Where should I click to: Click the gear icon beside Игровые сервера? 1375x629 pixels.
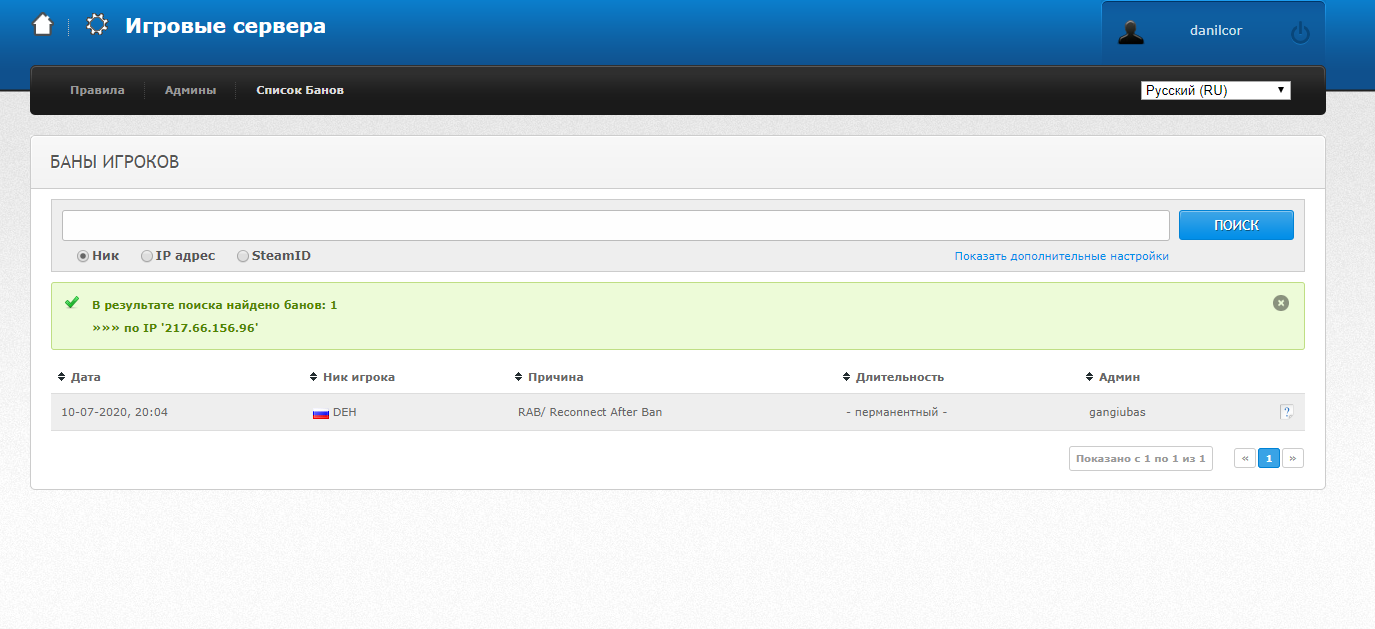[x=97, y=25]
